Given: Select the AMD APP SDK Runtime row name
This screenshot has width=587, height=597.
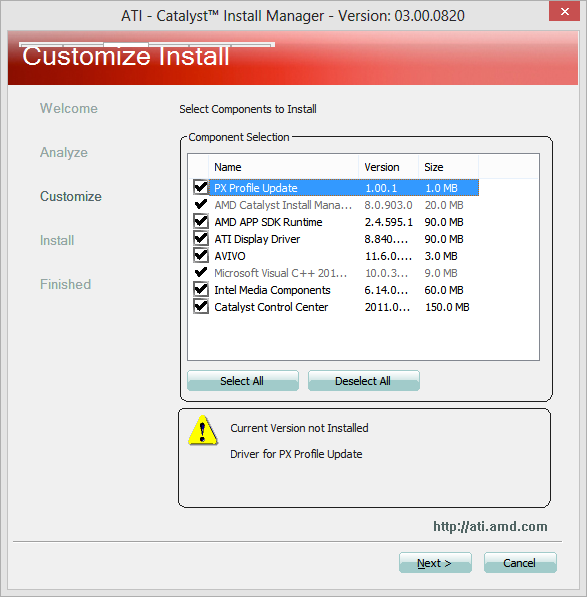Looking at the screenshot, I should point(268,222).
